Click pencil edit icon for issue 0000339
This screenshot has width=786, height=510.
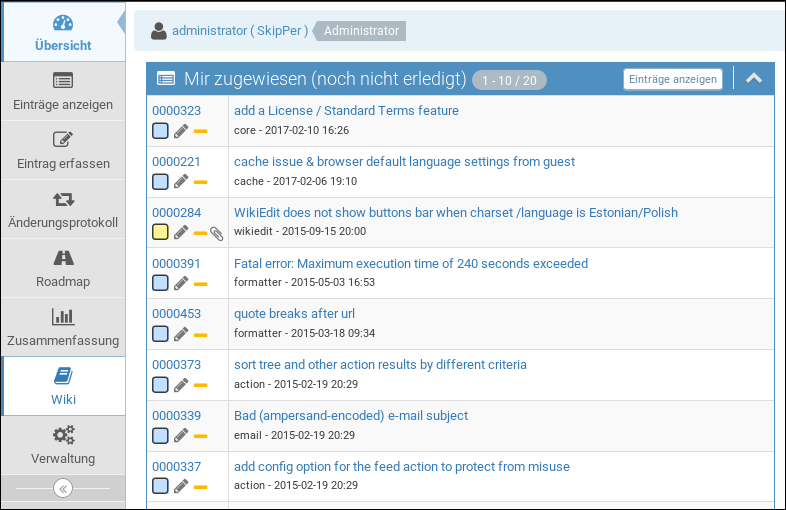pyautogui.click(x=181, y=435)
